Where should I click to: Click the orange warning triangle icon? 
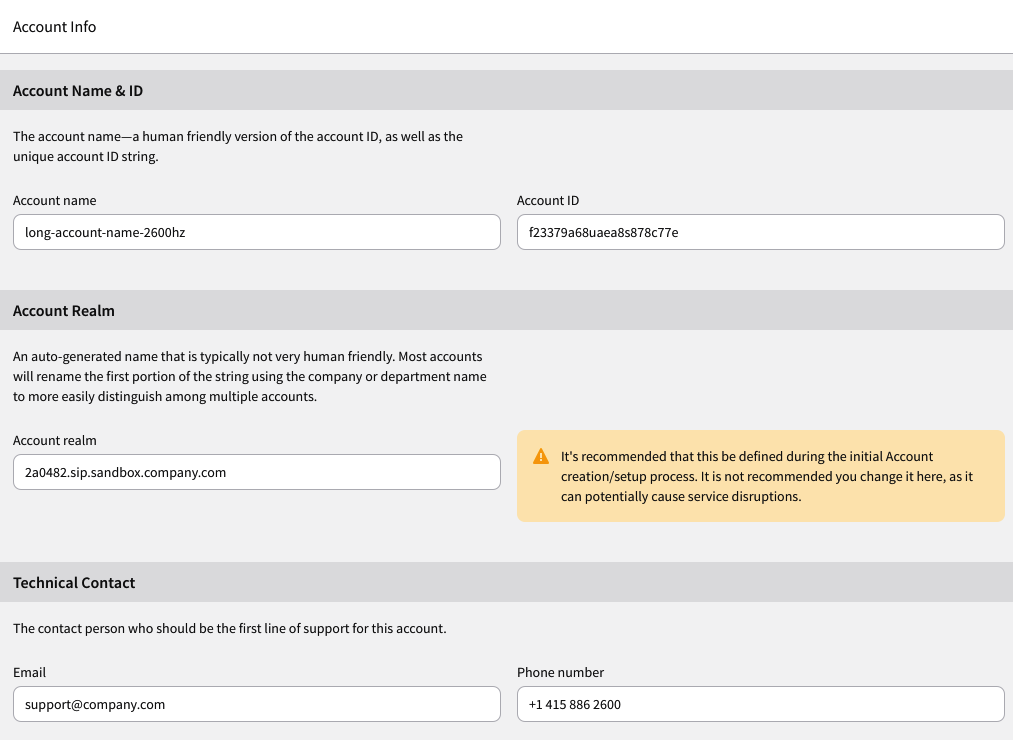tap(541, 457)
